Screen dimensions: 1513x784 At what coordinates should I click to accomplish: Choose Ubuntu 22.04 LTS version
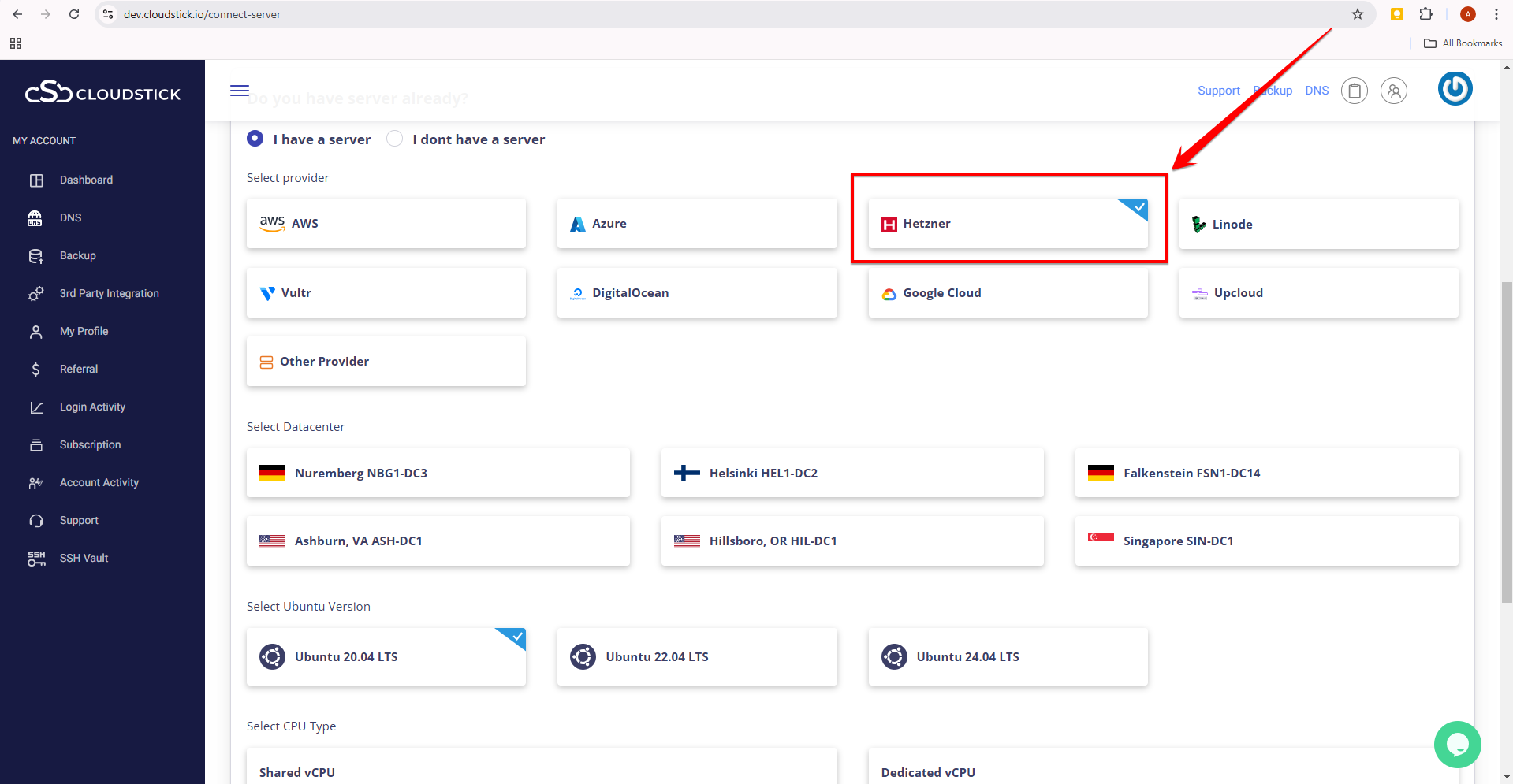tap(696, 656)
